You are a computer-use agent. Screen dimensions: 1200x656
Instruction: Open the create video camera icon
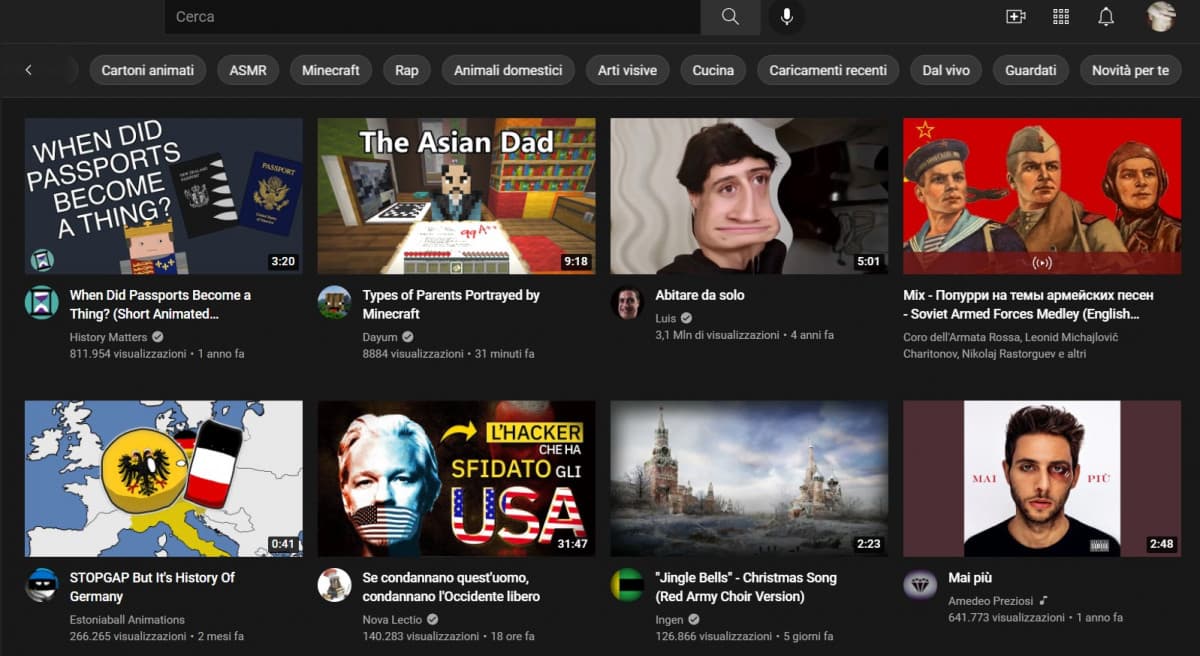1016,17
